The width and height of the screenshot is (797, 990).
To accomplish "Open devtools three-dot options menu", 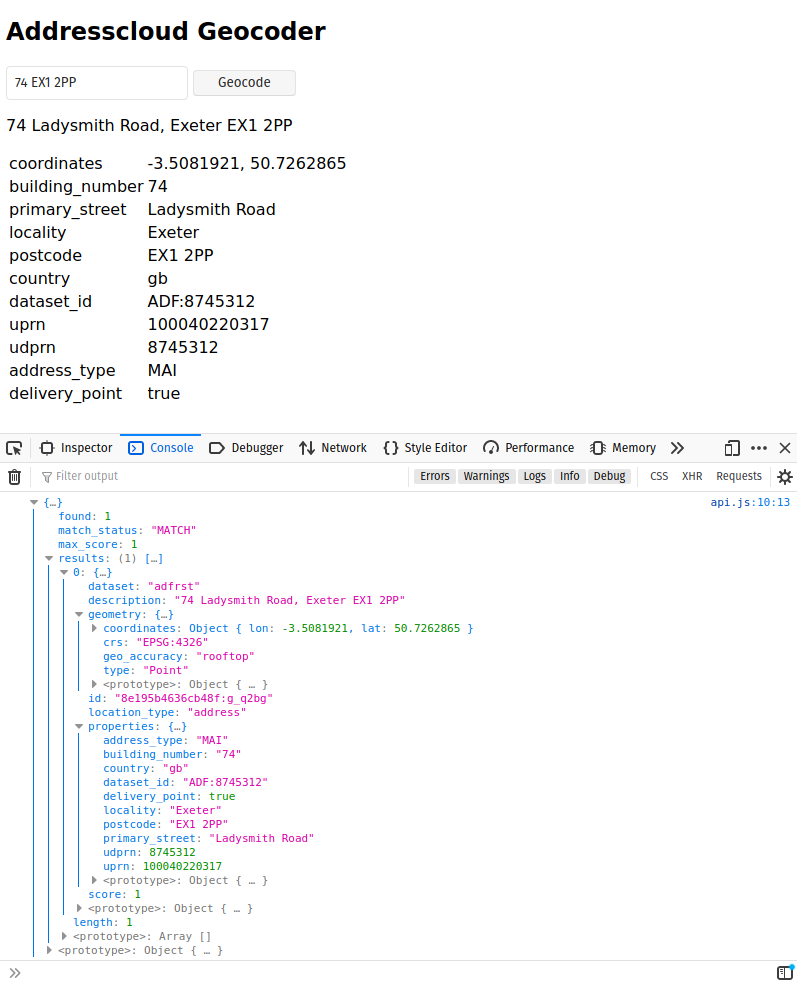I will click(759, 448).
